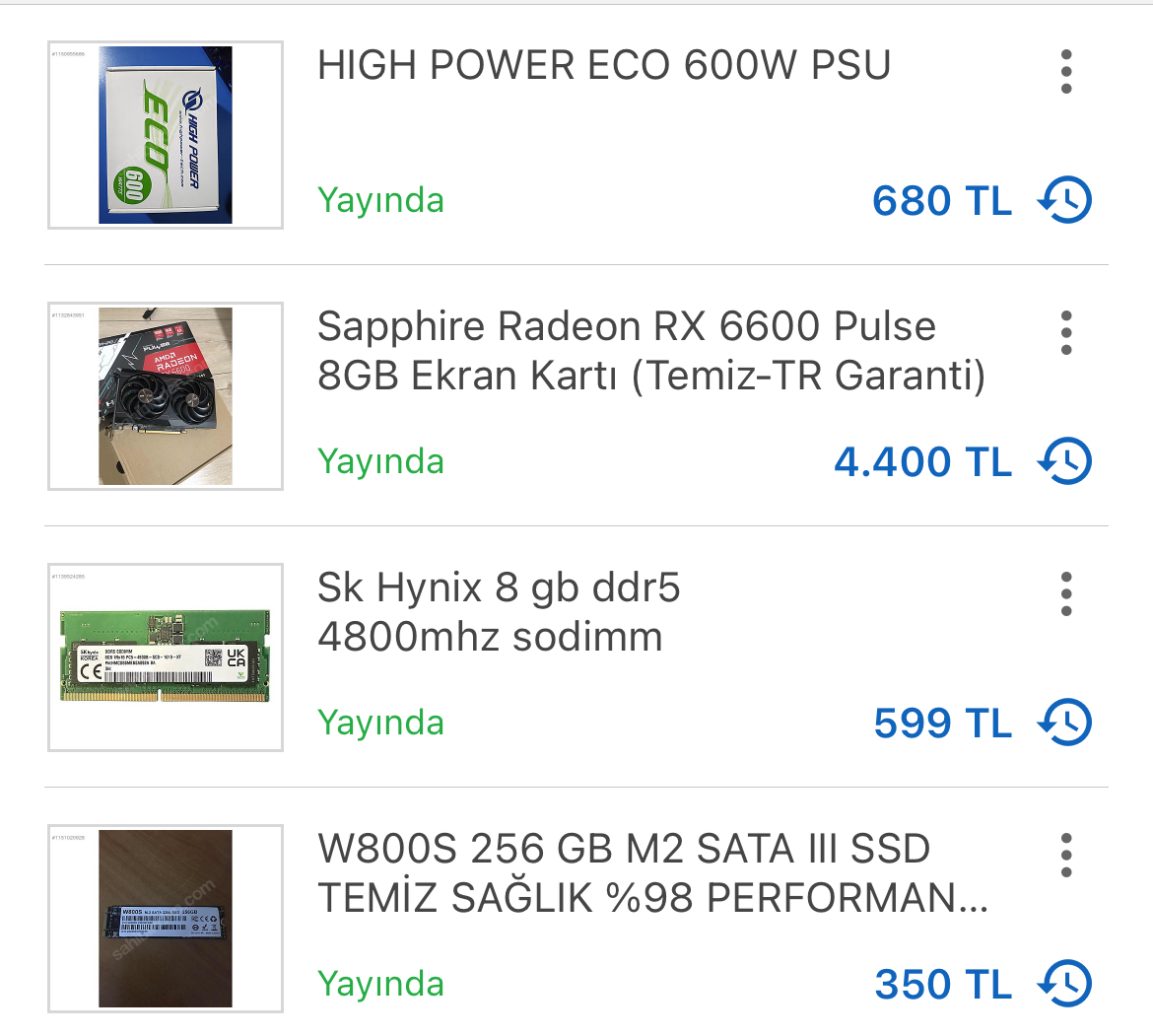This screenshot has height=1036, width=1153.
Task: Click the 680 TL price
Action: 942,201
